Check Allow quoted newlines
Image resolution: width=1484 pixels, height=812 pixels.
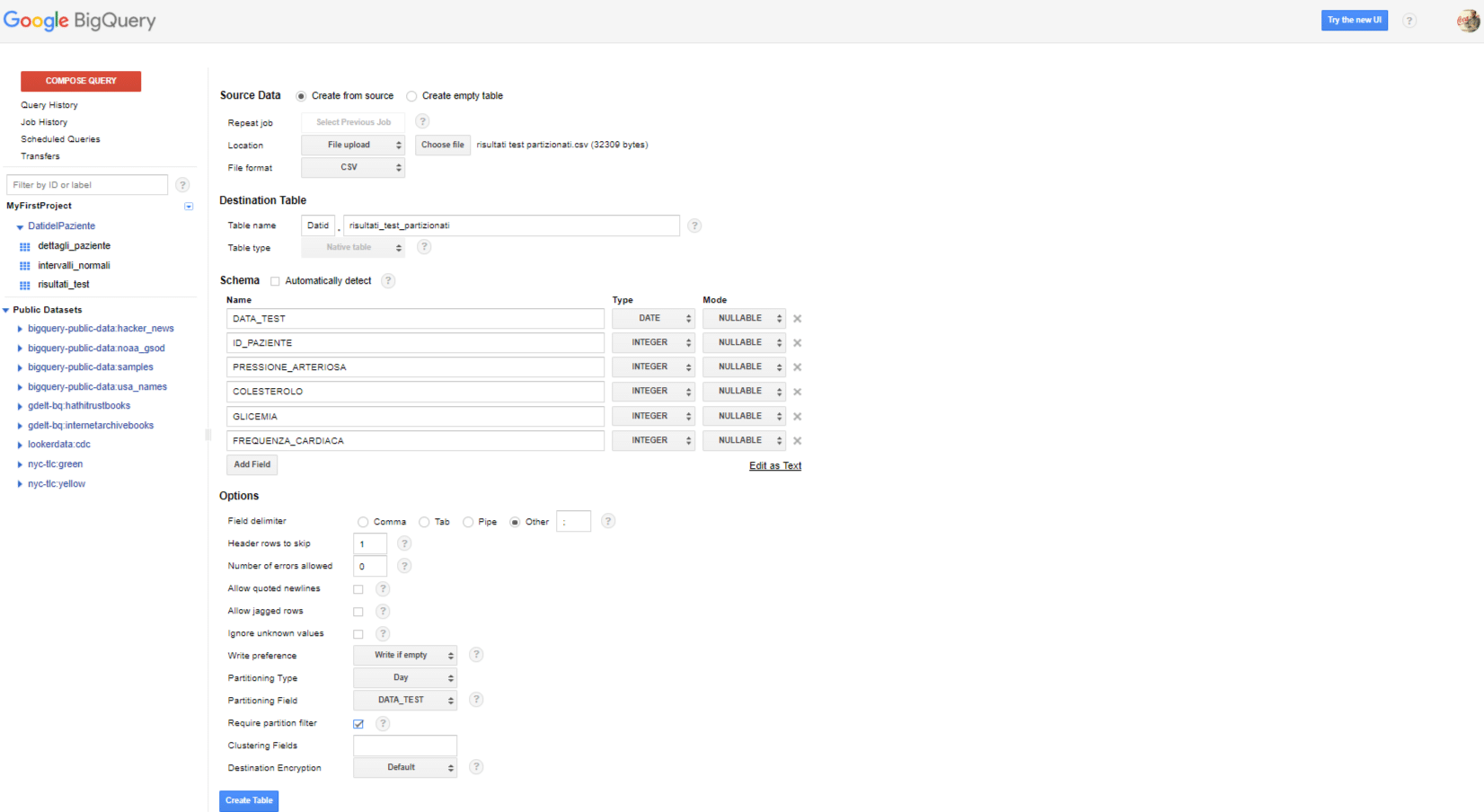(358, 589)
